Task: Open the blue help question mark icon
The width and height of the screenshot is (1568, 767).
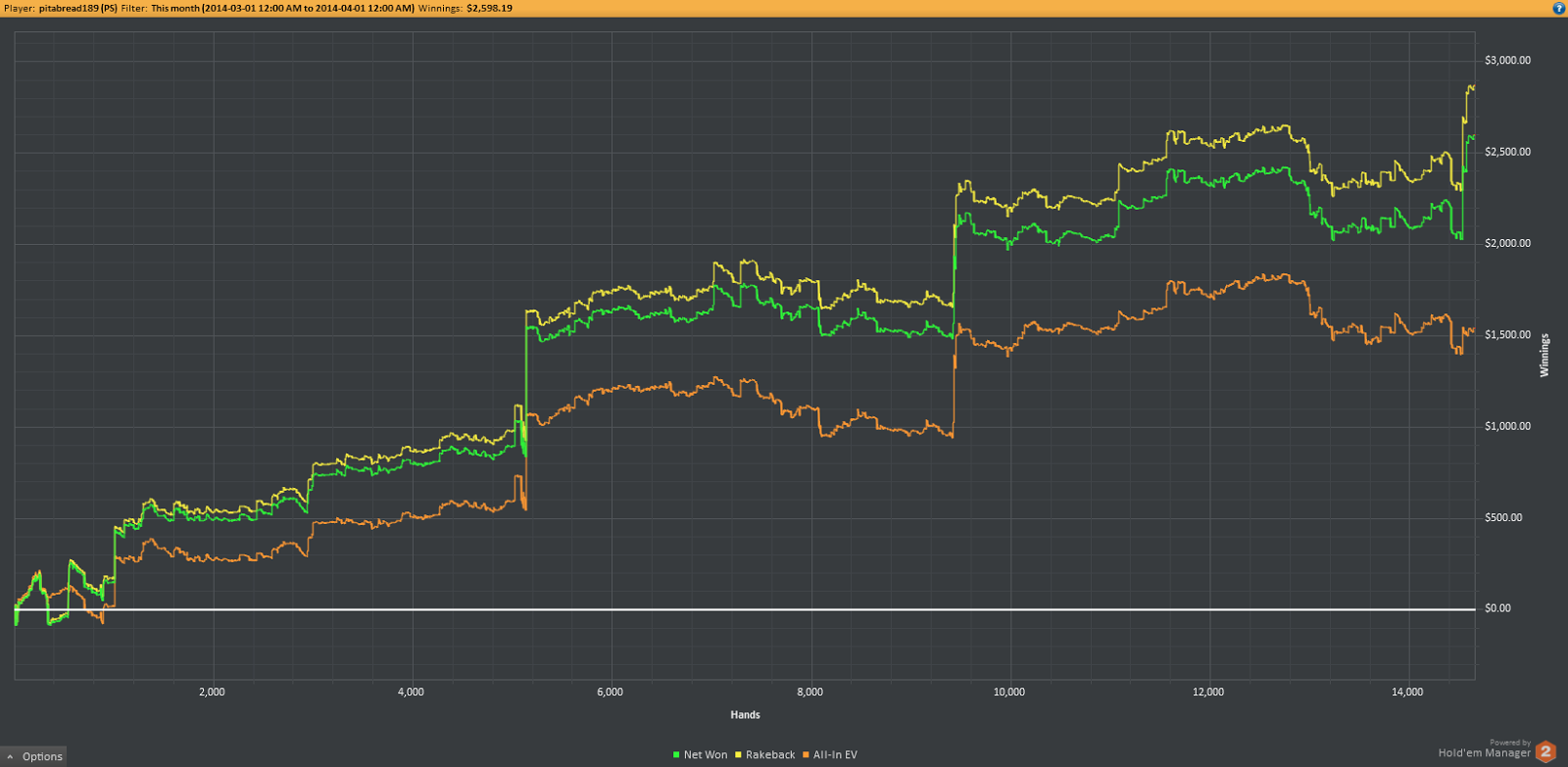Action: [x=1558, y=8]
